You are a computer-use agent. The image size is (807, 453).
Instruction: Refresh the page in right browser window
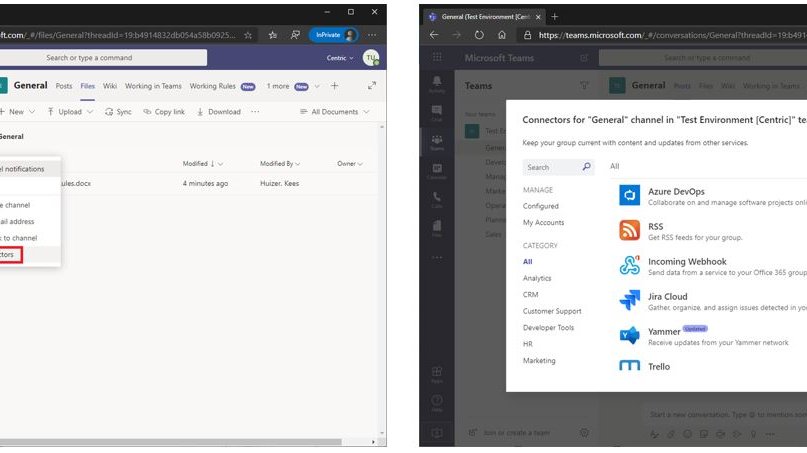tap(479, 35)
